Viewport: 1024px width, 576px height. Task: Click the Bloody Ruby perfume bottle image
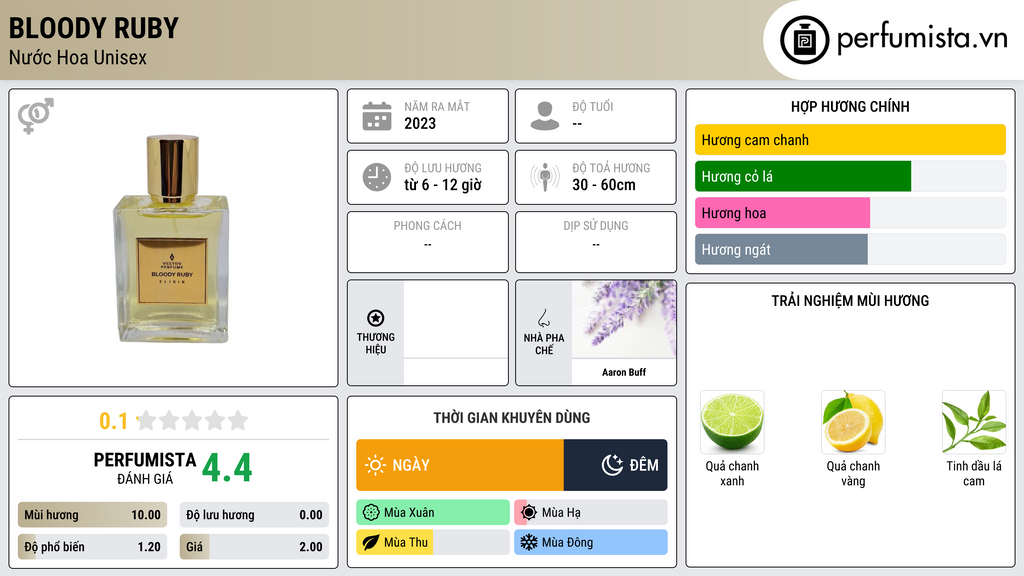[172, 239]
